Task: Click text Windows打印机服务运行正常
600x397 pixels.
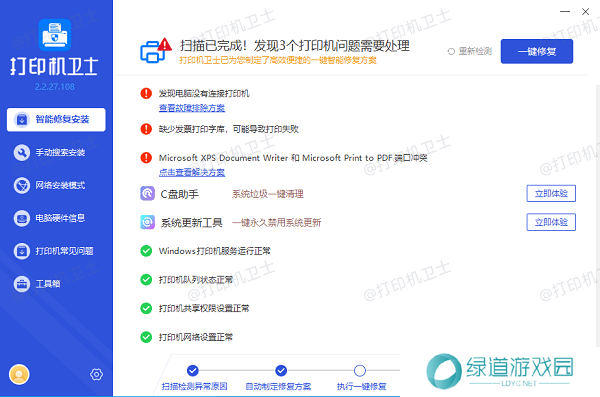Action: pyautogui.click(x=215, y=251)
